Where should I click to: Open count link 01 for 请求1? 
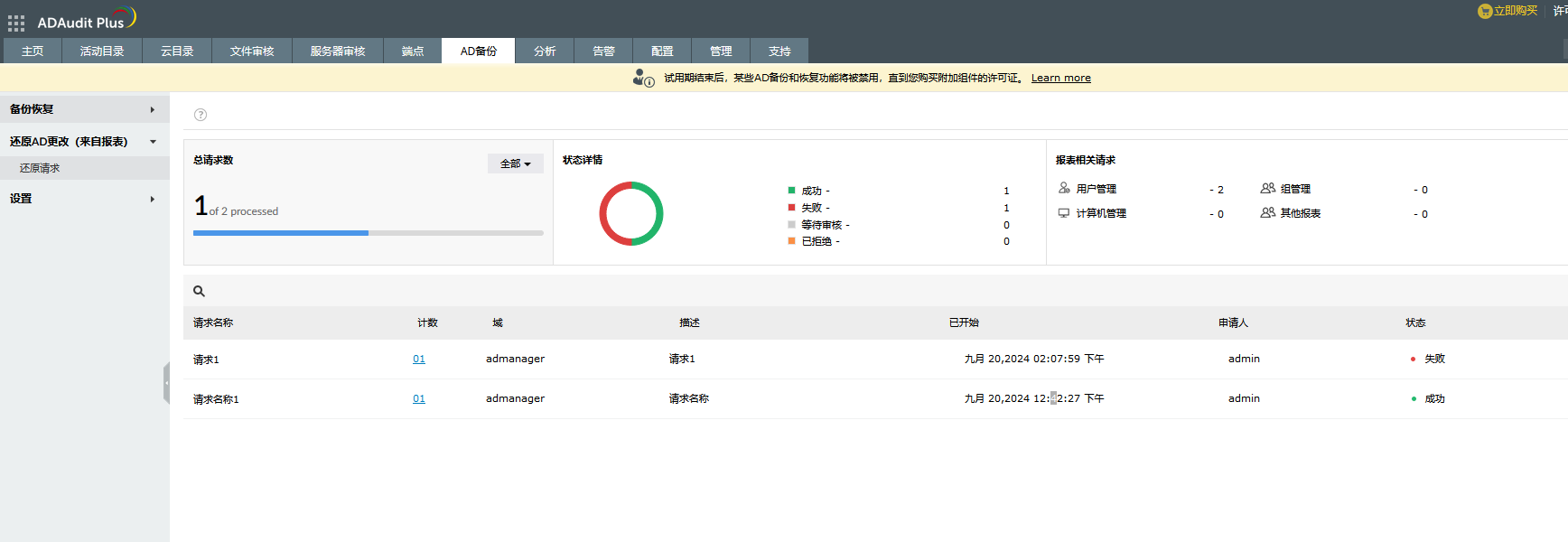pyautogui.click(x=419, y=360)
